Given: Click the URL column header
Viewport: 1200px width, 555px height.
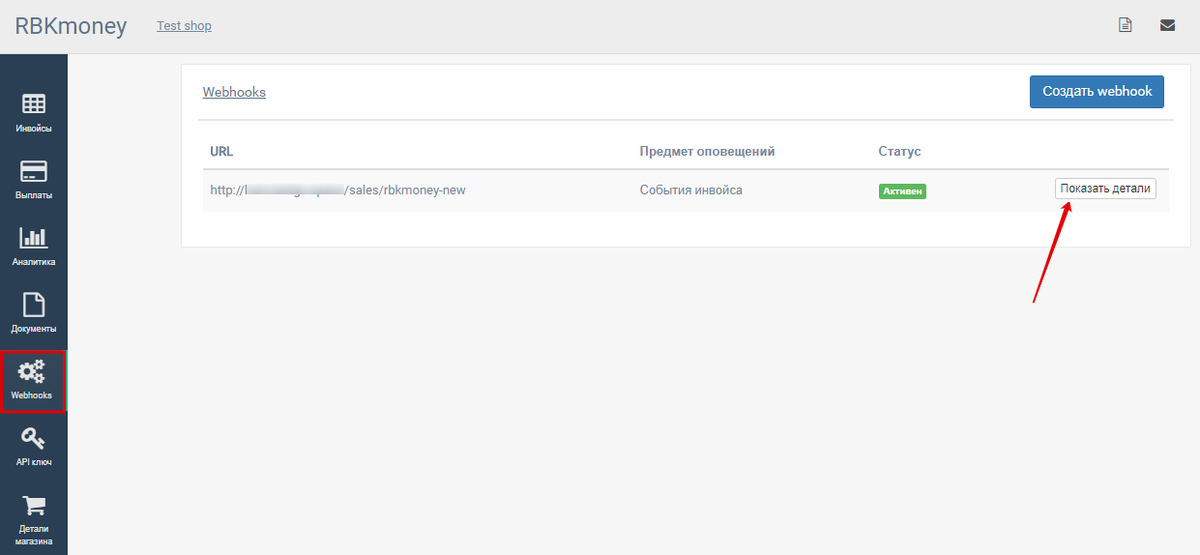Looking at the screenshot, I should [x=221, y=152].
